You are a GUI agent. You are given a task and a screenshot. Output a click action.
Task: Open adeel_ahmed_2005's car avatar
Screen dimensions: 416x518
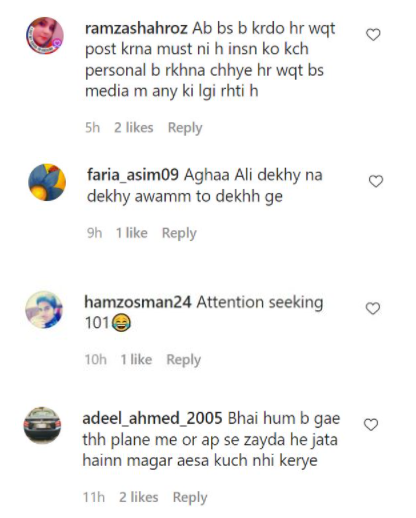click(x=42, y=425)
